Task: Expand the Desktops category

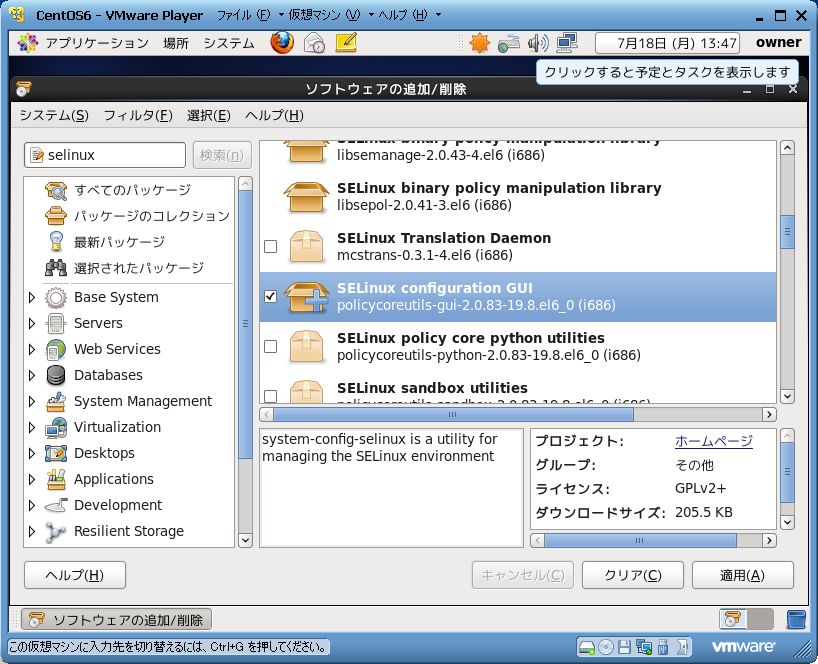Action: (x=32, y=453)
